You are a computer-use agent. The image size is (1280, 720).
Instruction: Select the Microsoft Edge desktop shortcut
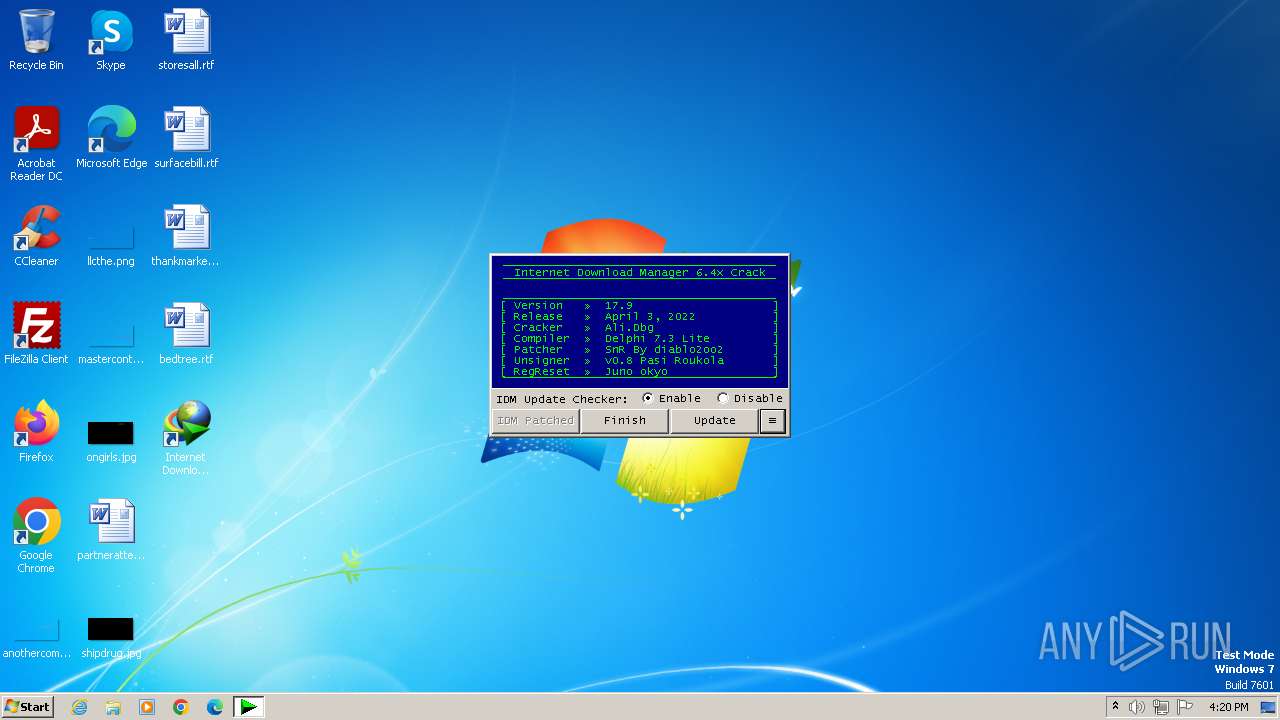(111, 138)
